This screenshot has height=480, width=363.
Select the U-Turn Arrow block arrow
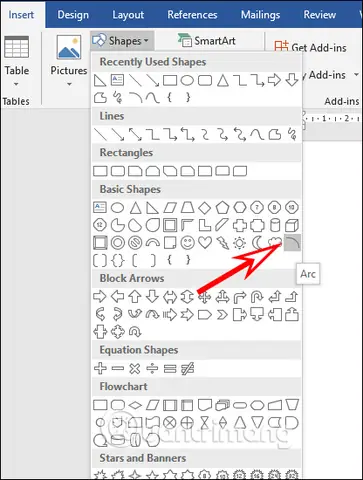pyautogui.click(x=257, y=296)
